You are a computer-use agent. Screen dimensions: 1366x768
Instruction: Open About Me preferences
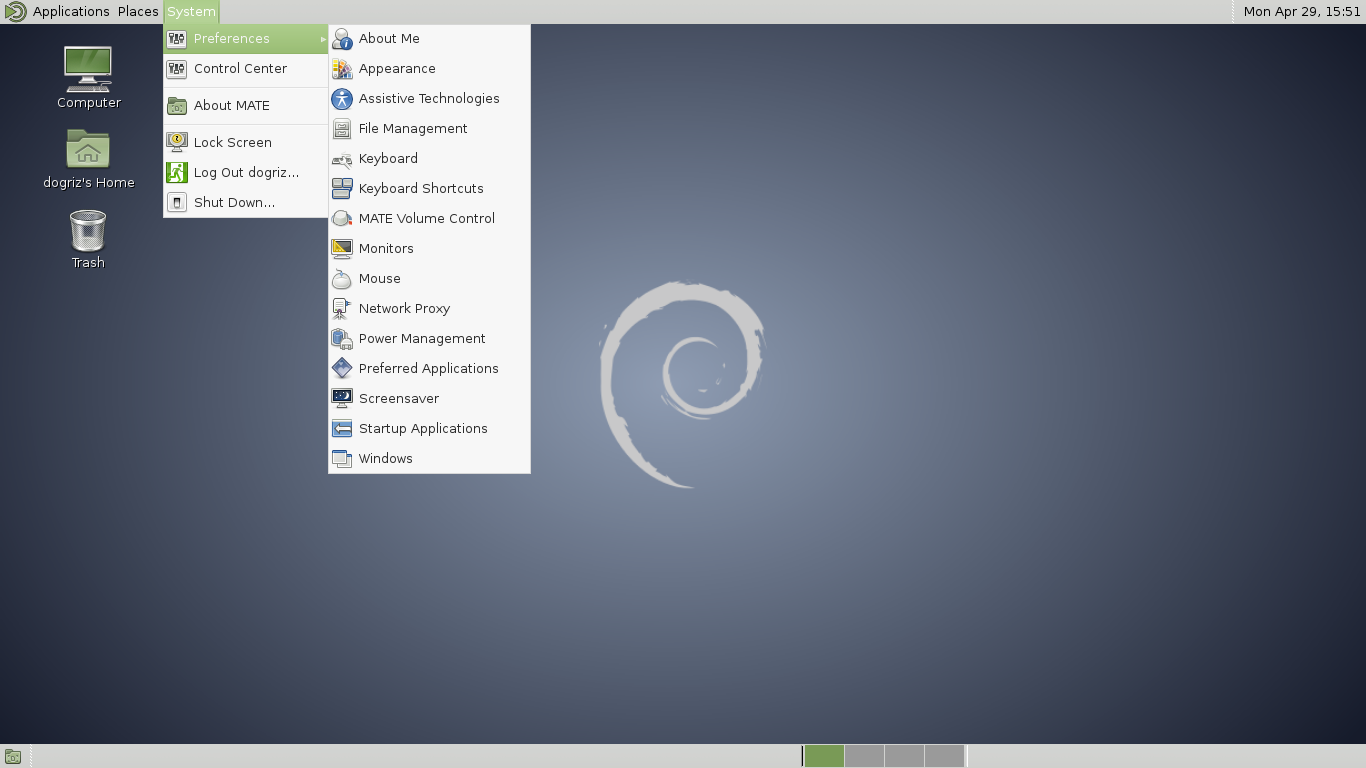[x=429, y=39]
